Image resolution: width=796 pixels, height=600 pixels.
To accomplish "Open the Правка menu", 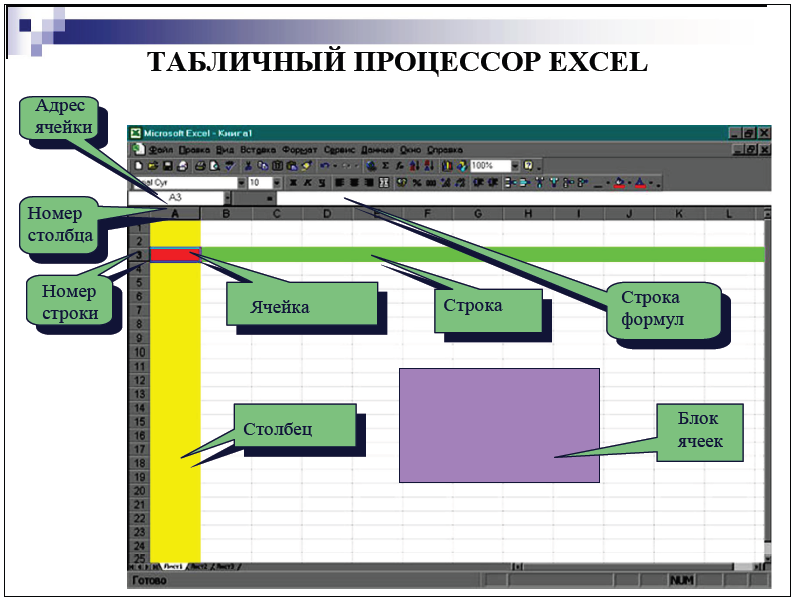I will click(194, 150).
